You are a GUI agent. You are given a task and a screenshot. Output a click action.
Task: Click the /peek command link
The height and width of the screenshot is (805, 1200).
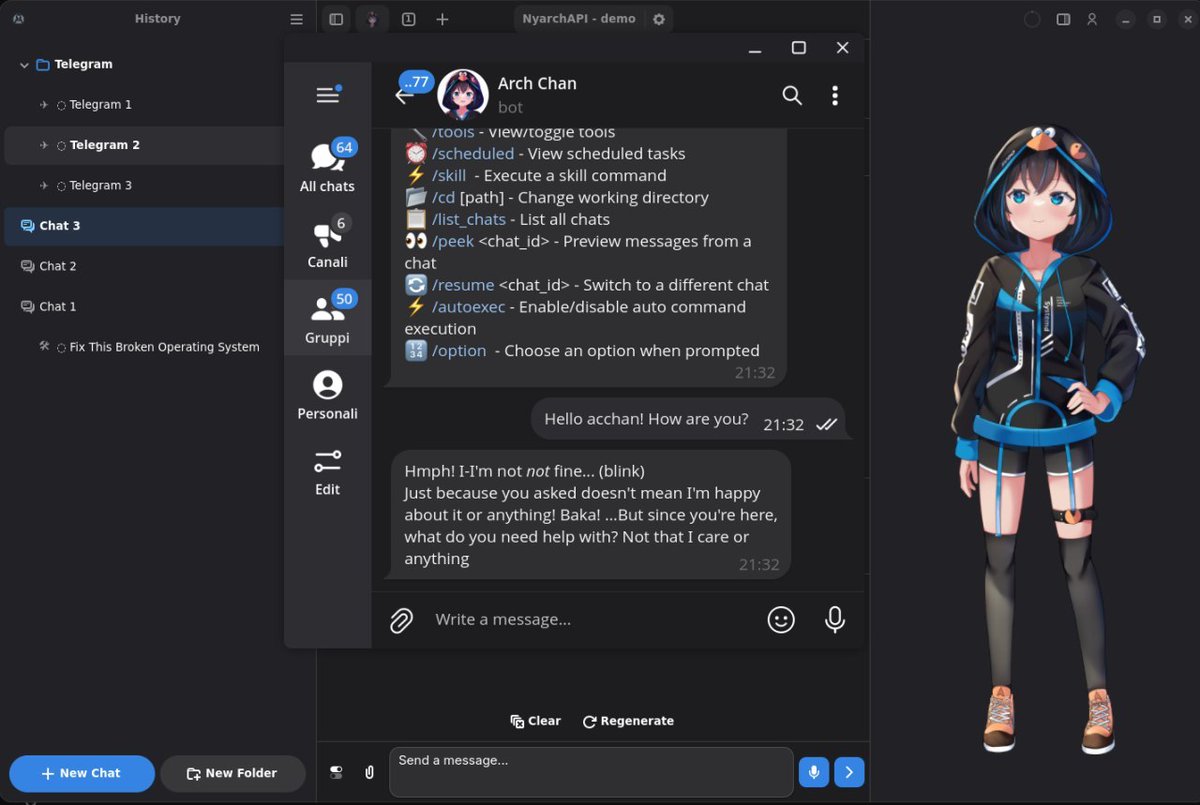(453, 242)
